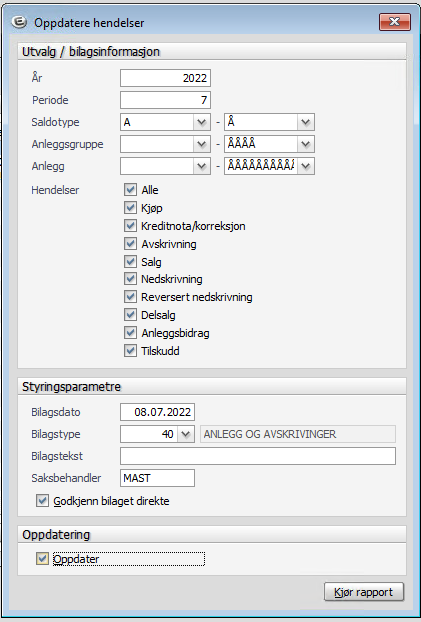Uncheck the Tilskudd checkbox
Screen dimensions: 421x622
(x=130, y=351)
